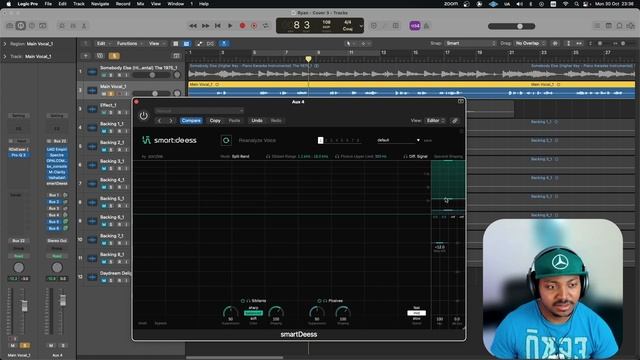Open the default profile dropdown in smartDeess
Image resolution: width=640 pixels, height=360 pixels.
(398, 140)
